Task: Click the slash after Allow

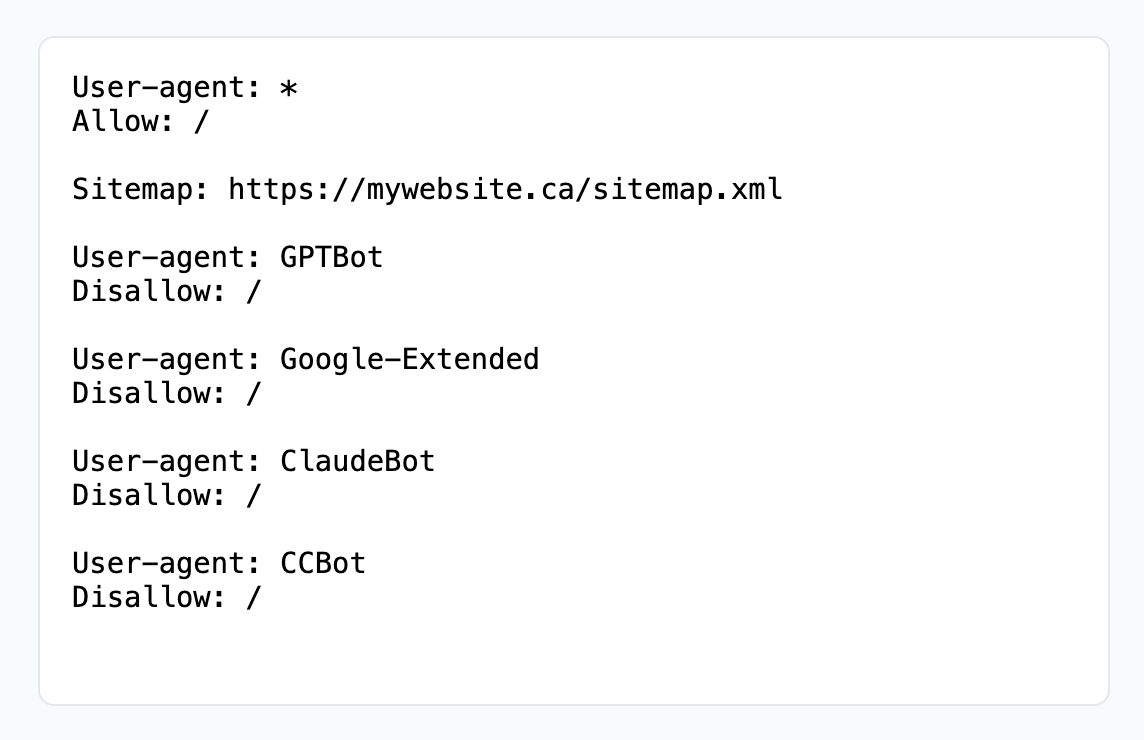Action: coord(202,122)
